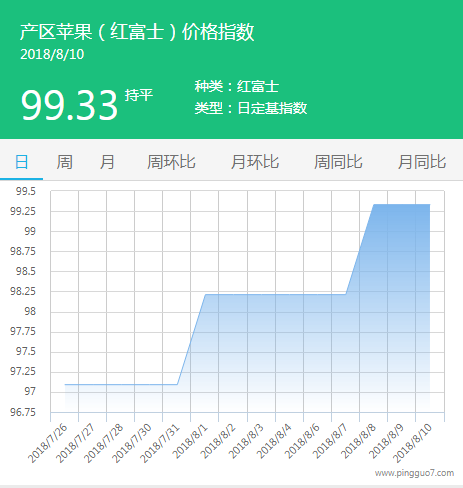The image size is (463, 488).
Task: Show the 周环比 week-over-week tab
Action: [171, 162]
